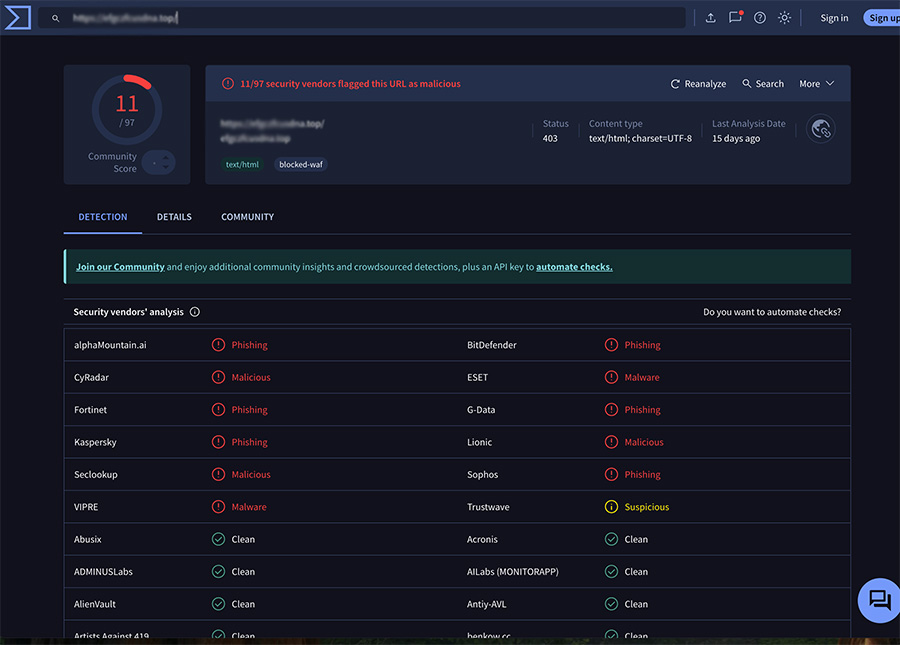
Task: Click the AILabs (MONITORAPP) Clean checkmark icon
Action: (611, 572)
